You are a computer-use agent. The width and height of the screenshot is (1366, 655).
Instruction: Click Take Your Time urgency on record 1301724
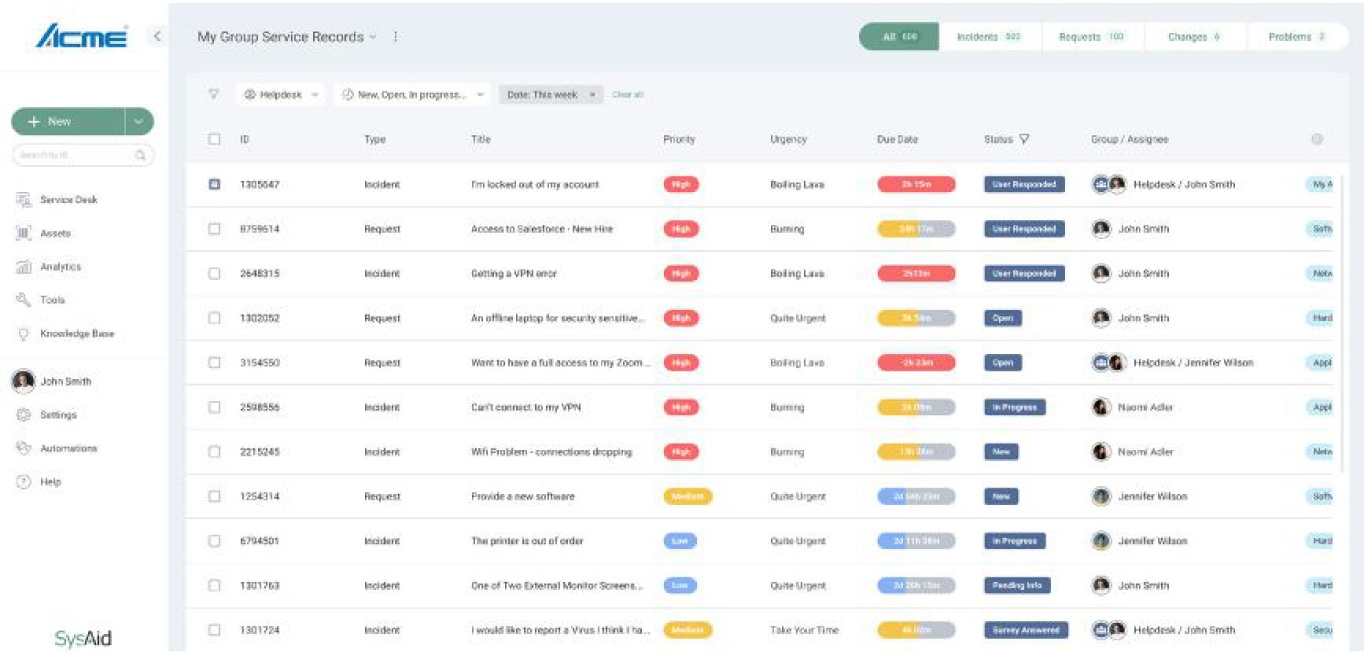[804, 630]
